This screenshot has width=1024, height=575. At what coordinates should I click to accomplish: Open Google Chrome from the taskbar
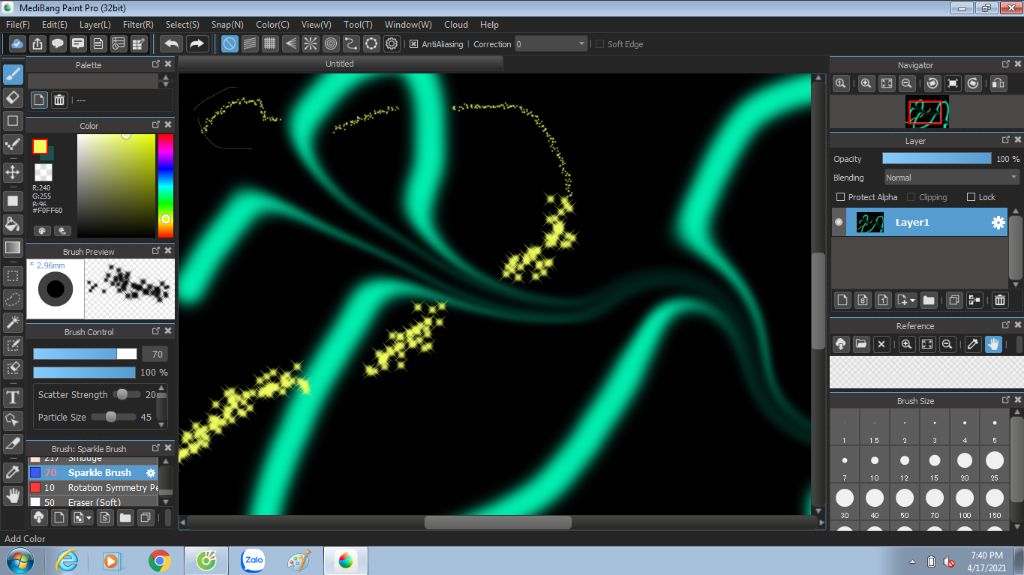point(159,561)
